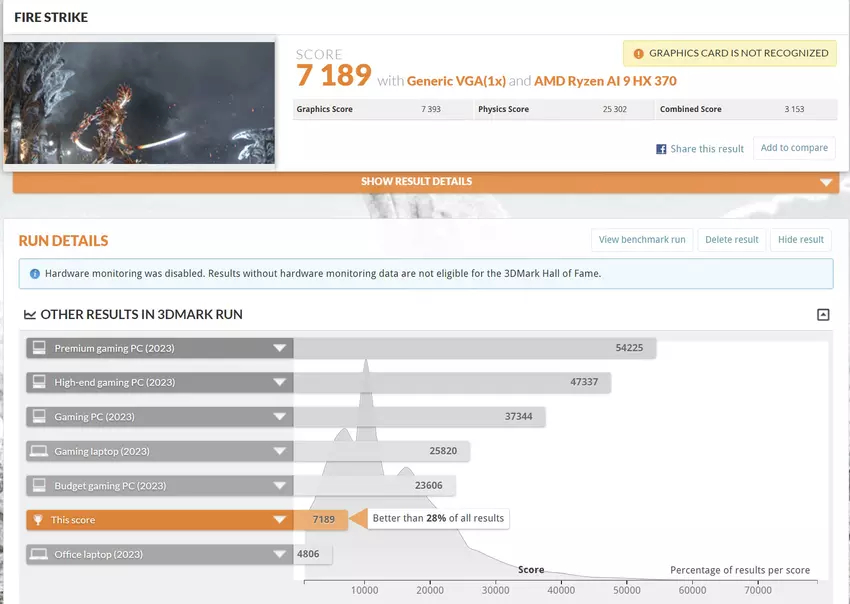
Task: Click the info icon in hardware monitoring notice
Action: click(x=35, y=273)
